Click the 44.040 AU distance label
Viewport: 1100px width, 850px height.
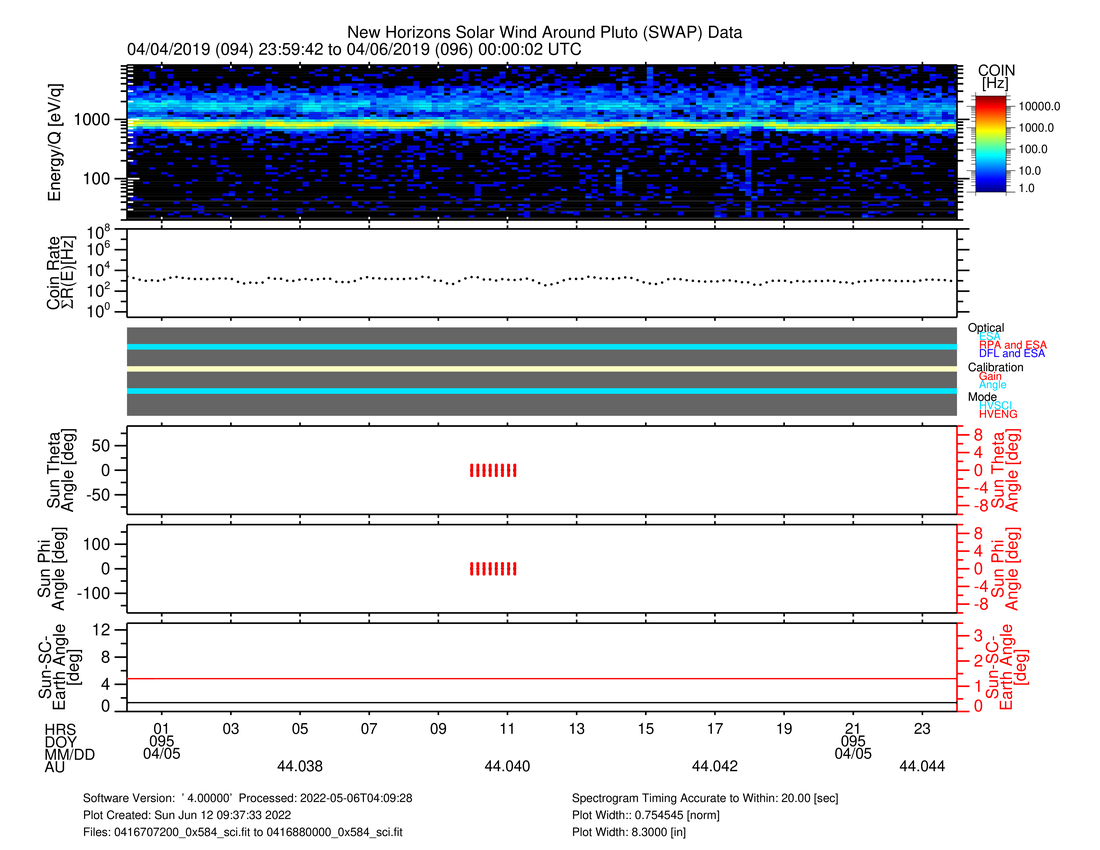tap(507, 766)
